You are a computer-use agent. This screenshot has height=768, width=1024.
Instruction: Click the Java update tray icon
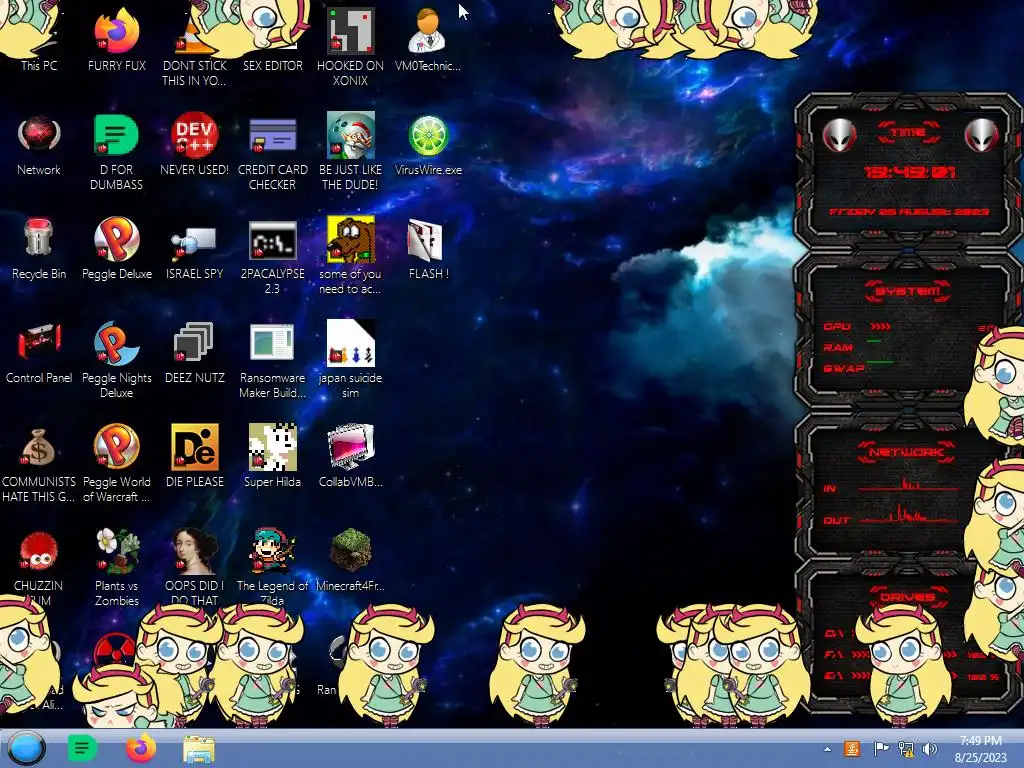click(852, 749)
